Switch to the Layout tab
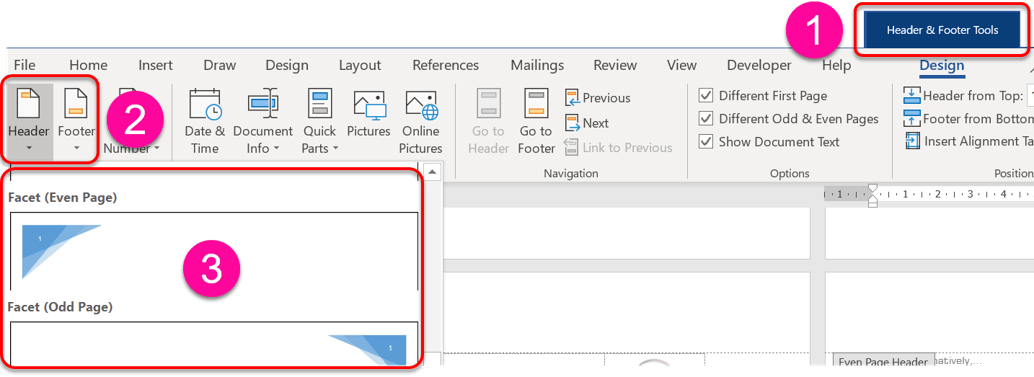The width and height of the screenshot is (1034, 377). click(x=360, y=65)
